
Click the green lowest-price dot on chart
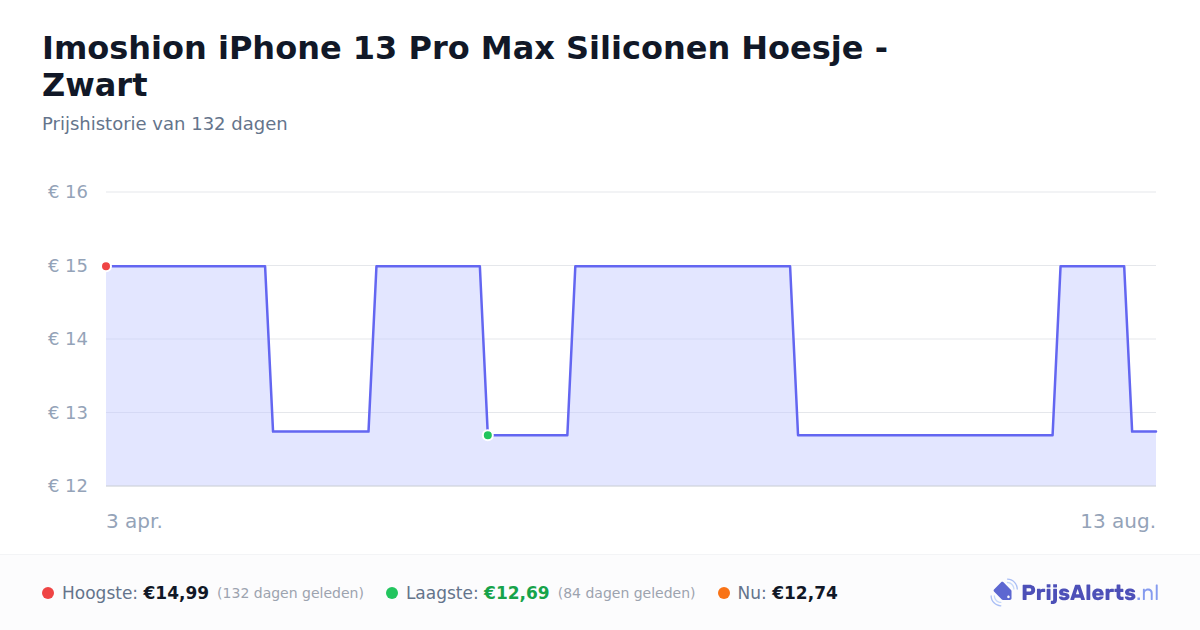click(x=488, y=435)
